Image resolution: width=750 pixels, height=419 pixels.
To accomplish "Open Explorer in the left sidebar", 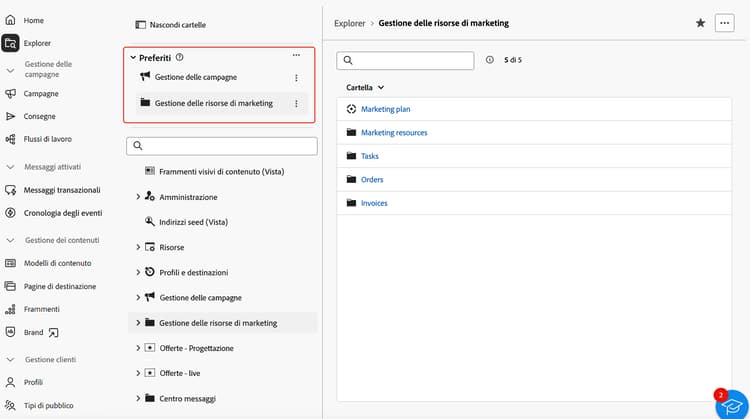I will (37, 43).
